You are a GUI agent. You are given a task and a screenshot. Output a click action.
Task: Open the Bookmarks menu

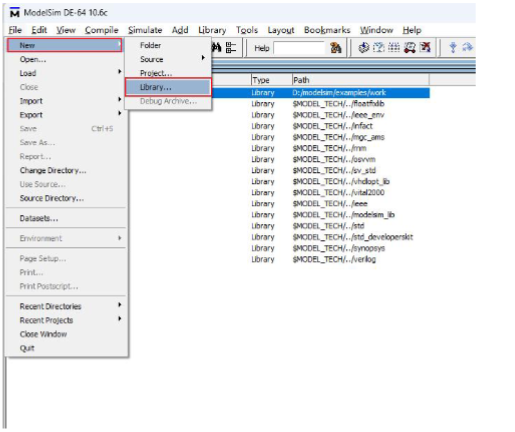327,30
